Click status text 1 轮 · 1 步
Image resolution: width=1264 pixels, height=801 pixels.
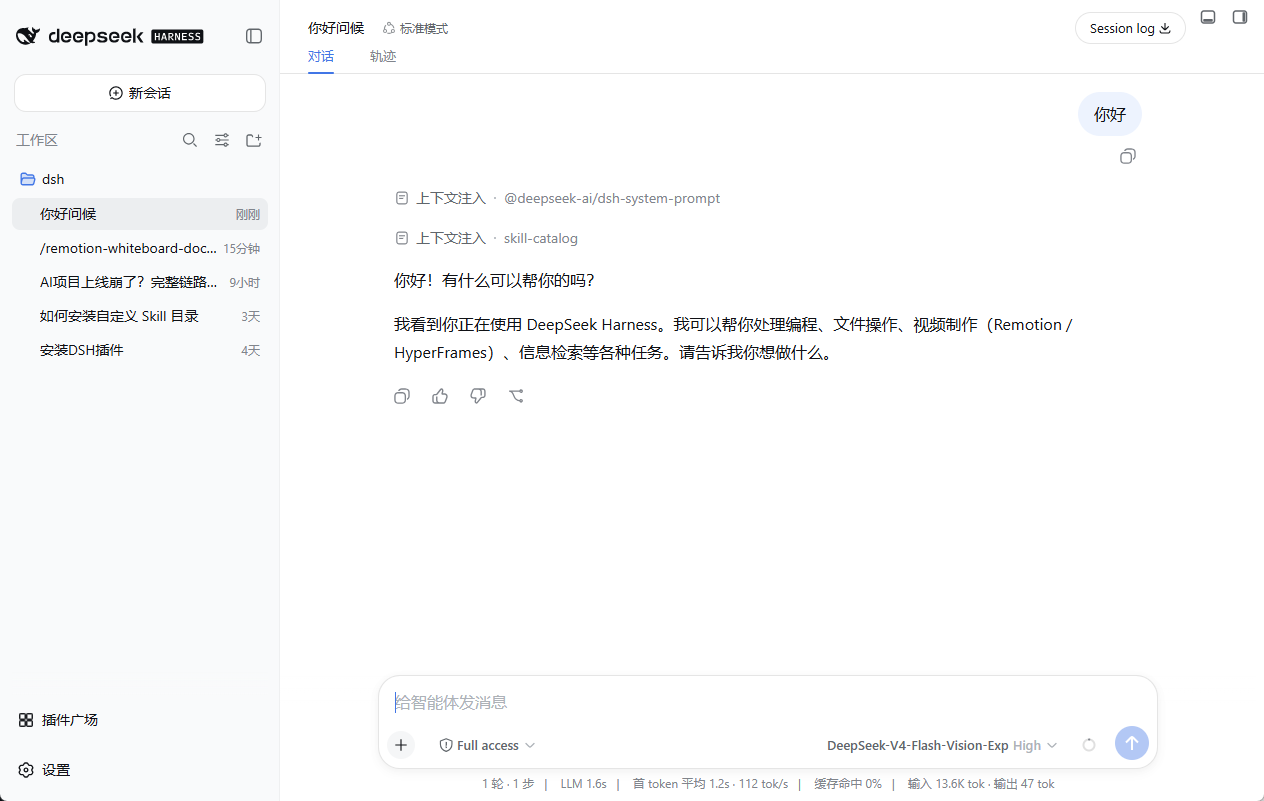[508, 784]
